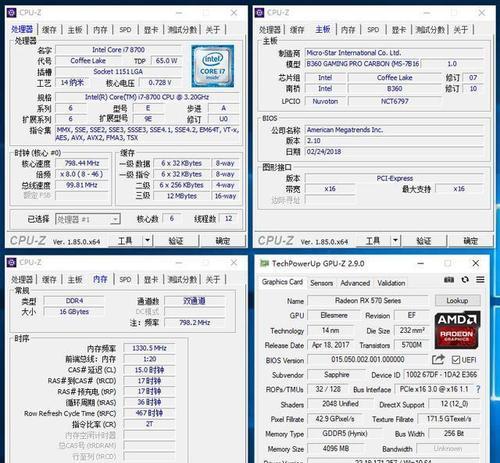Click the AMD Radeon Graphics logo in GPU-Z

[x=457, y=330]
